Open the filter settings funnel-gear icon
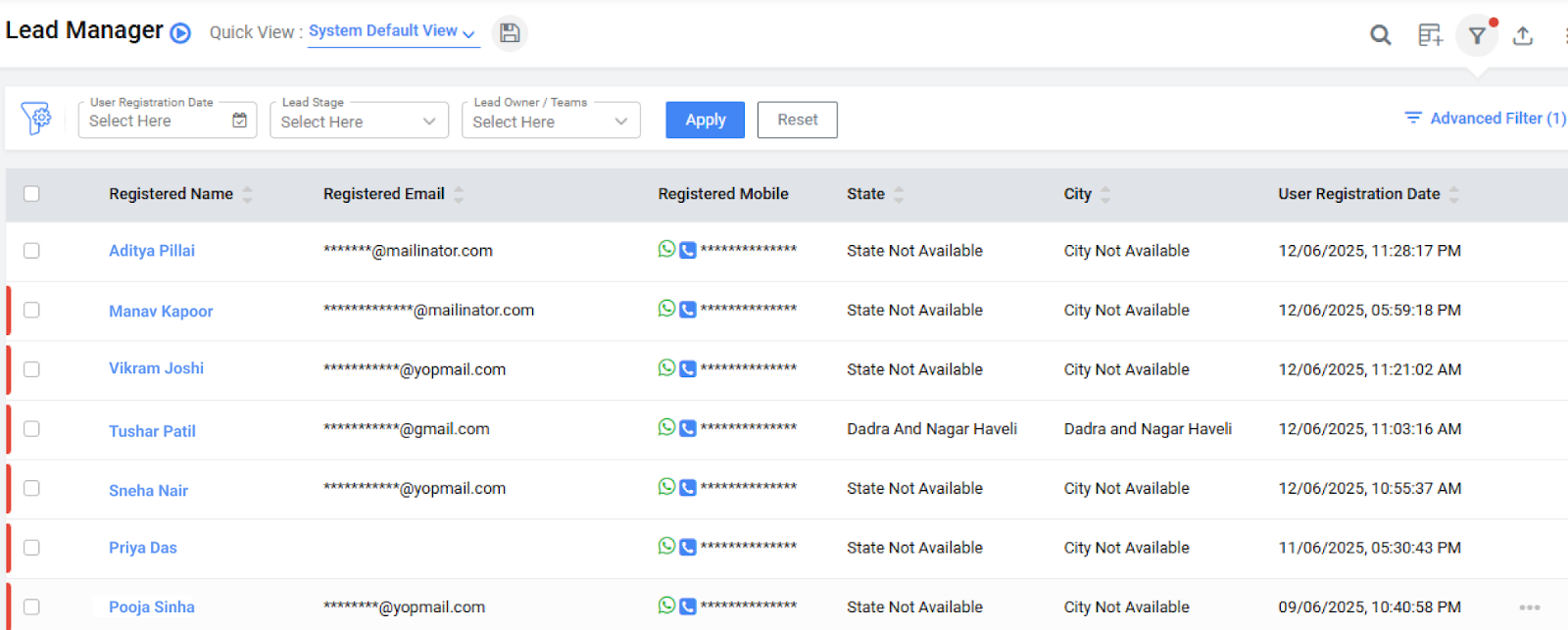This screenshot has width=1568, height=630. pos(36,119)
